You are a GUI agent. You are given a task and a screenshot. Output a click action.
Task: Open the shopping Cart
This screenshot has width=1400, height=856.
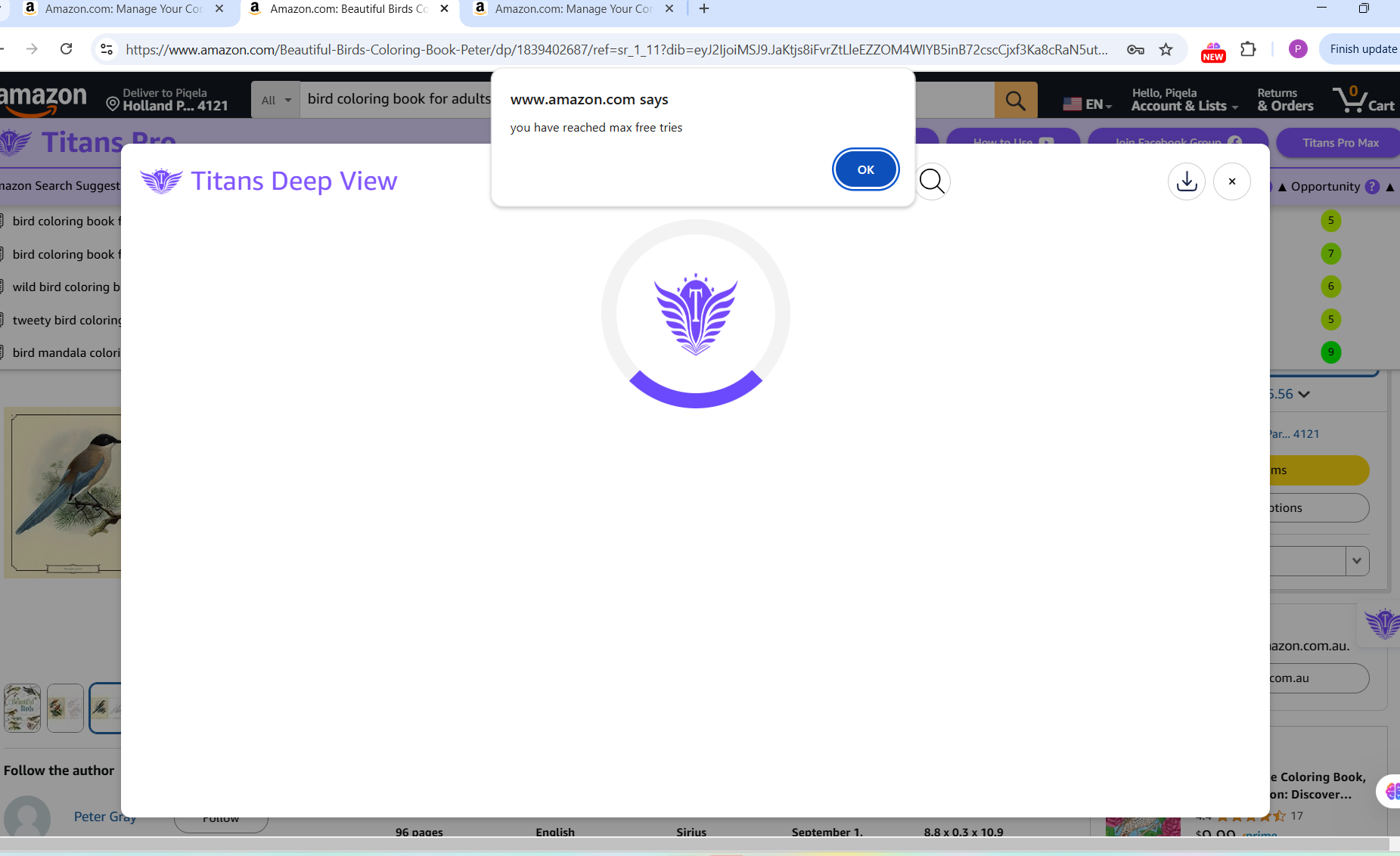pos(1364,100)
